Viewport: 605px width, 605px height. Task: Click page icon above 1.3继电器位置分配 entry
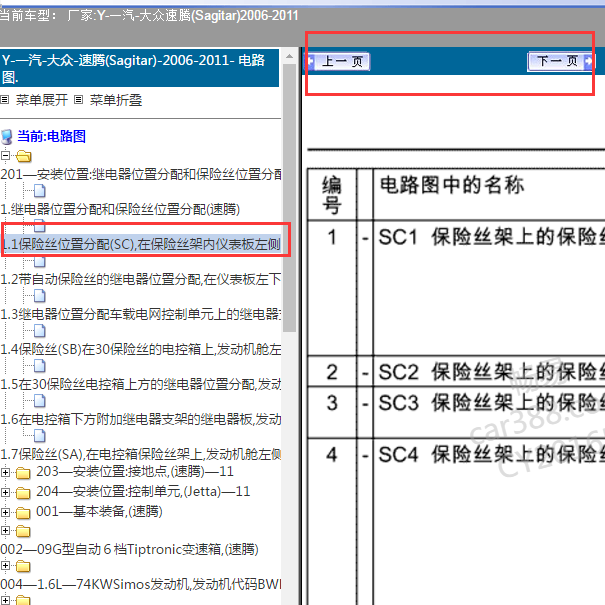(39, 296)
